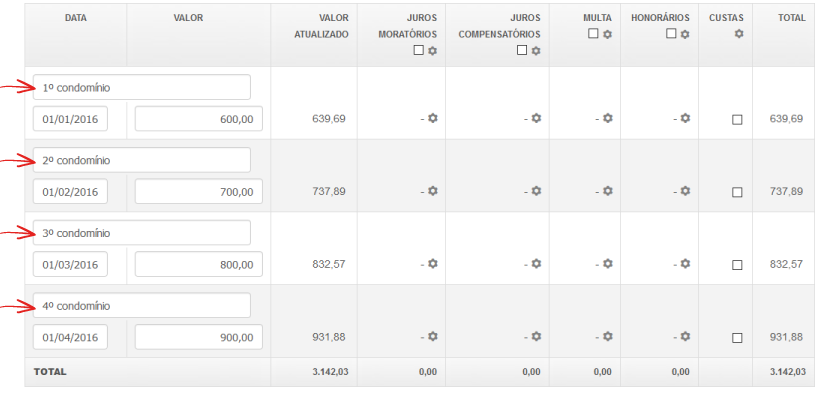
Task: Click the 01/02/2016 date field
Action: pyautogui.click(x=71, y=191)
